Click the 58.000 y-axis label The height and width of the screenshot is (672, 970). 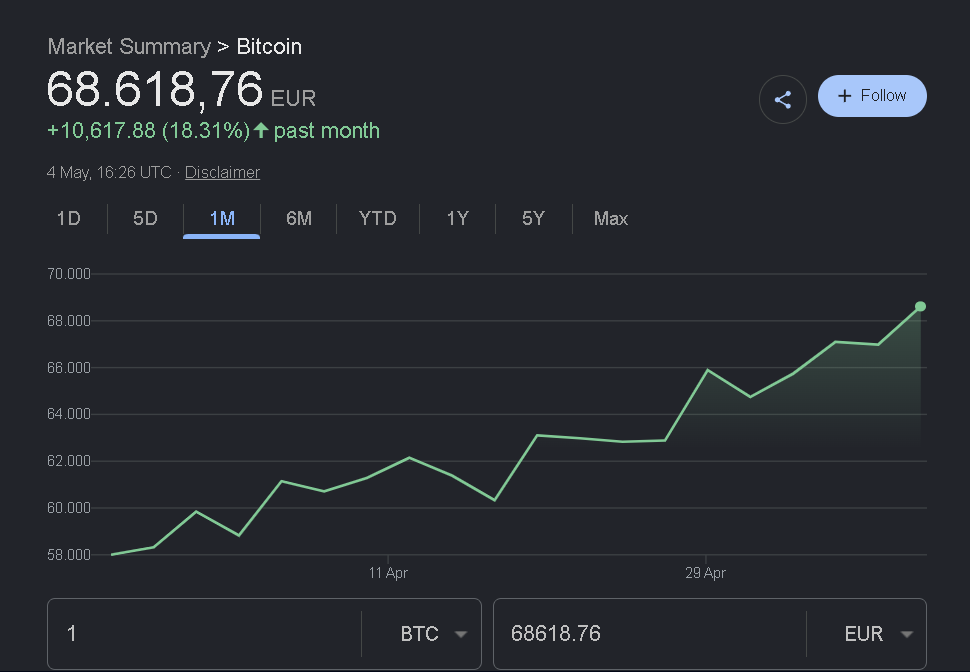(x=69, y=554)
